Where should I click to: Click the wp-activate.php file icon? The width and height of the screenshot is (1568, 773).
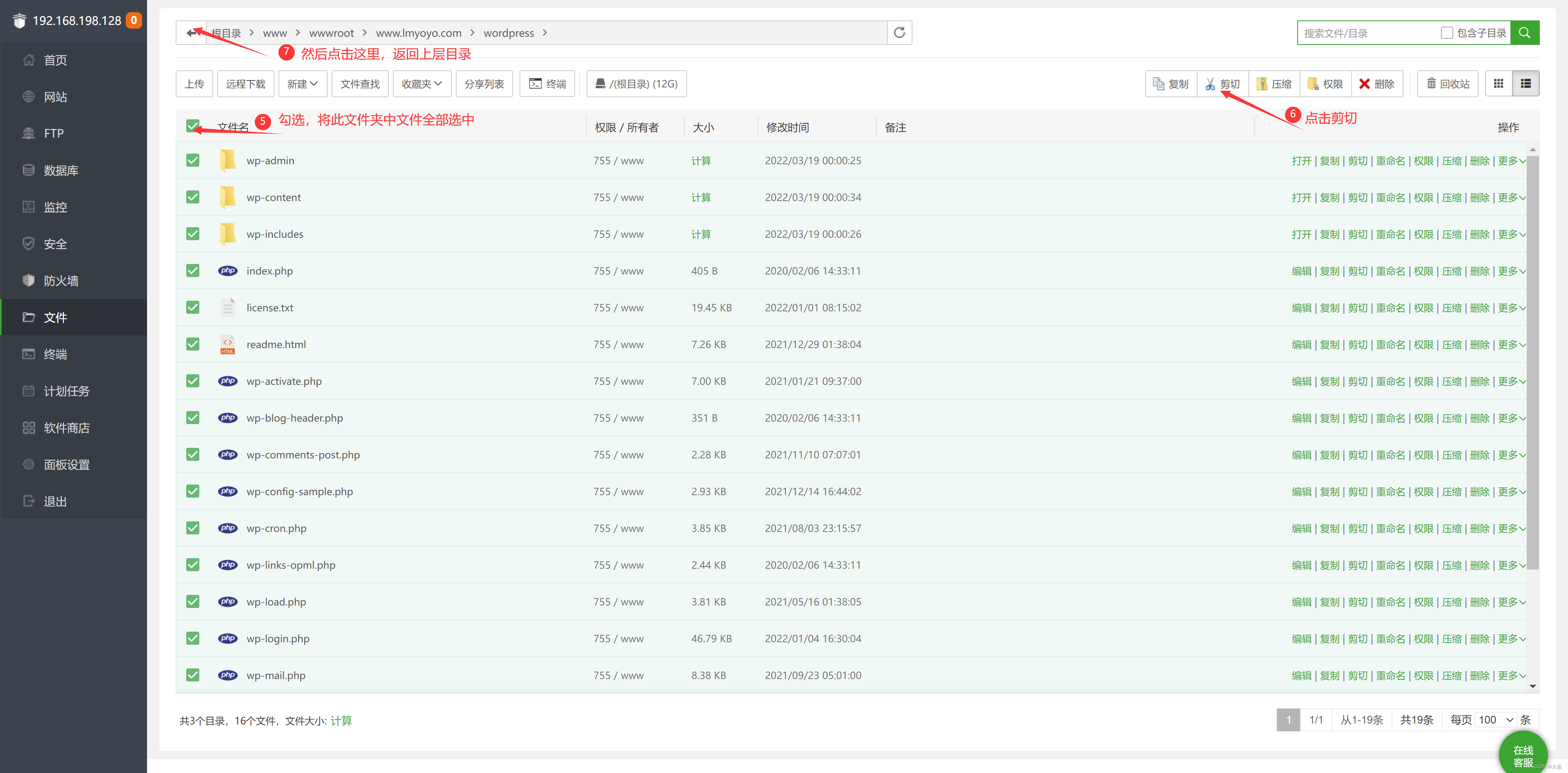(x=228, y=381)
